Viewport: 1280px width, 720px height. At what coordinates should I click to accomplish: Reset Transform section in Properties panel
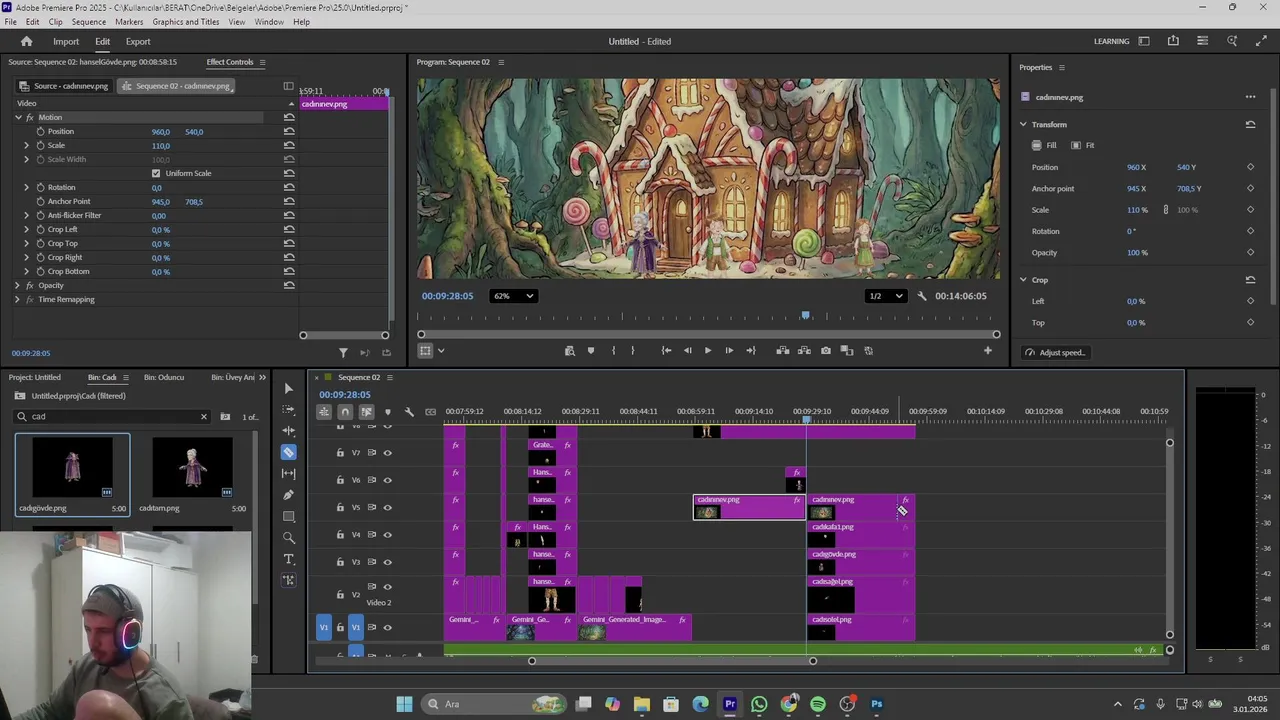coord(1250,124)
